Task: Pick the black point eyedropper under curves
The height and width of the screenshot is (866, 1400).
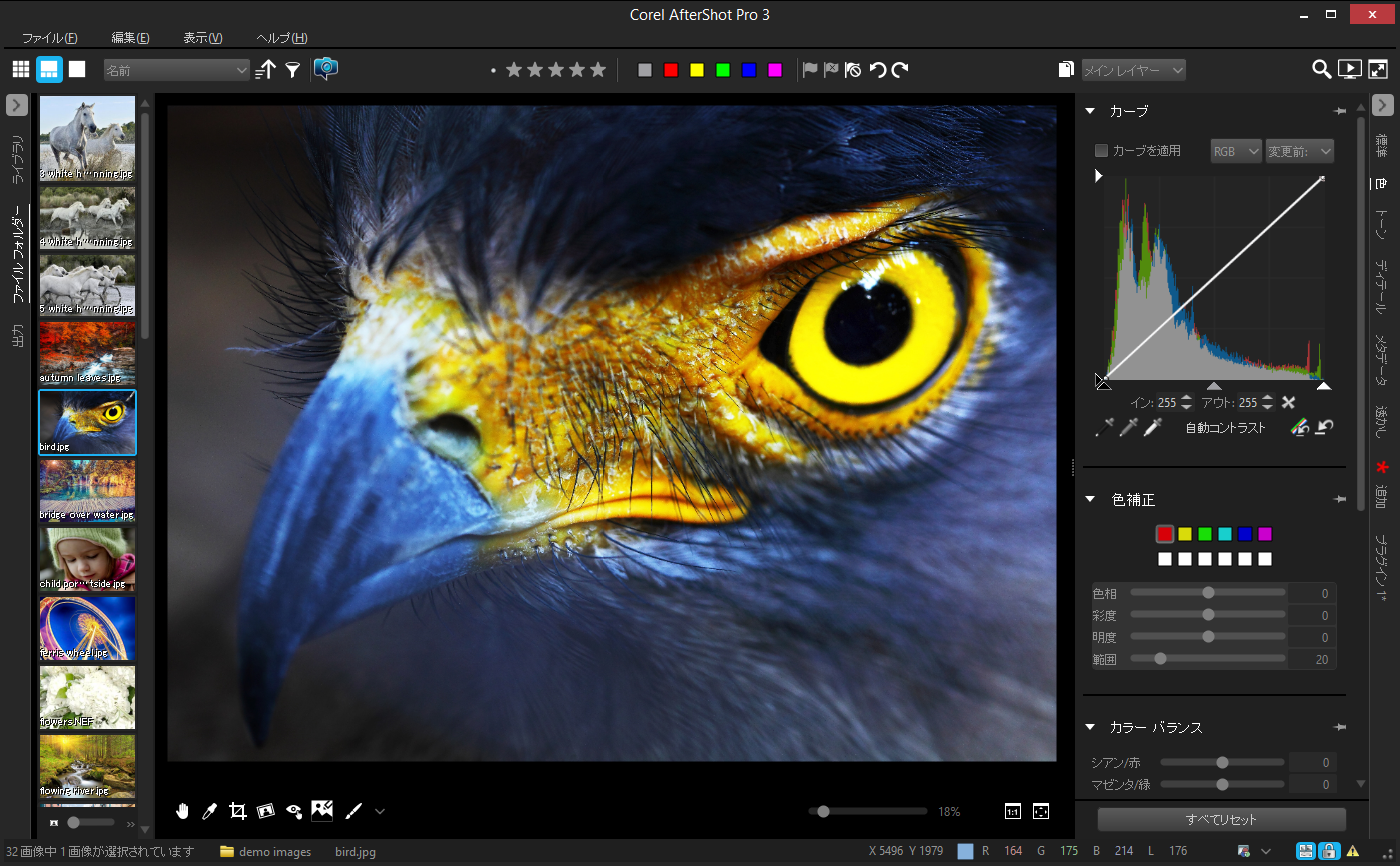Action: click(x=1104, y=428)
